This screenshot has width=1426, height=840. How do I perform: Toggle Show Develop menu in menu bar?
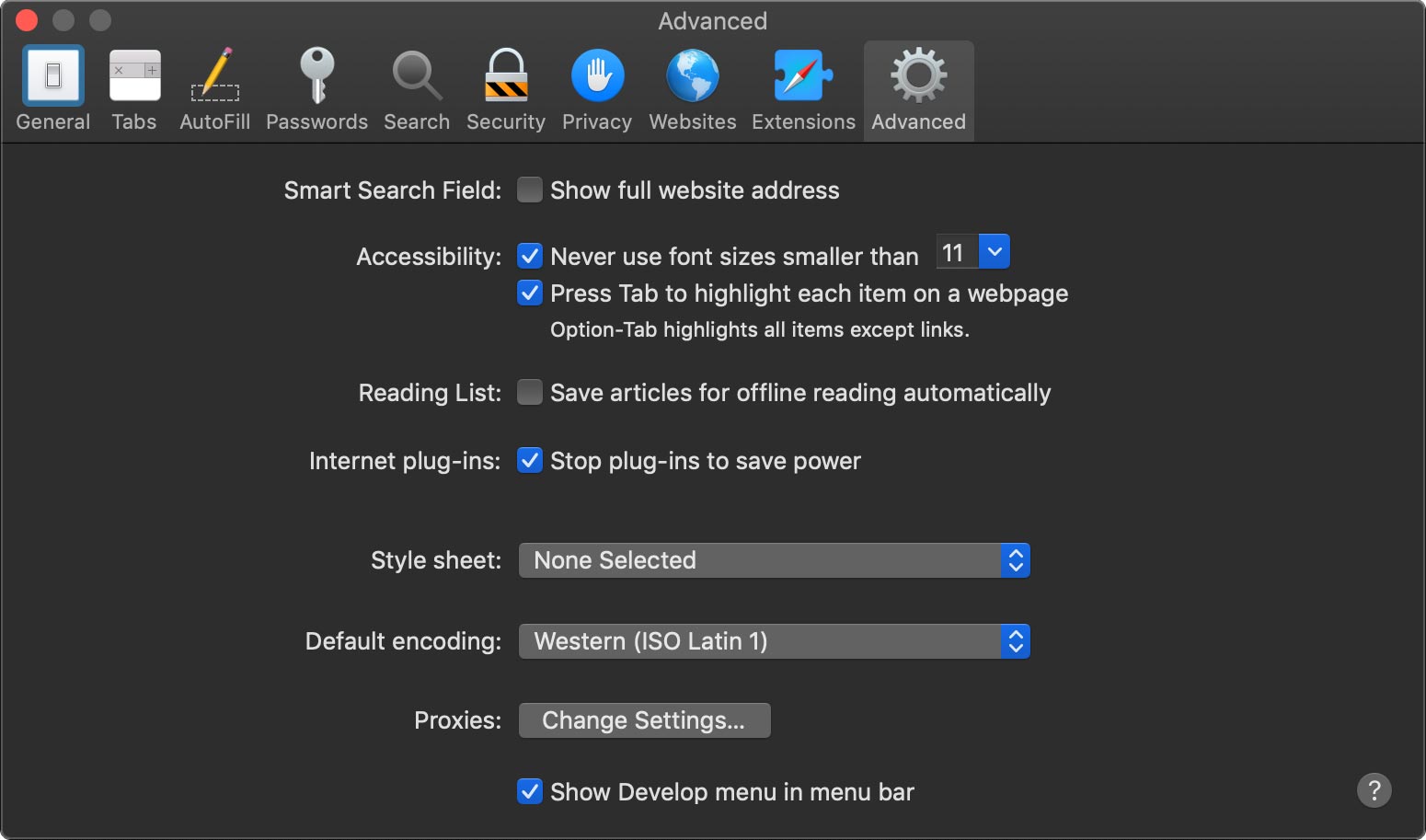[x=530, y=791]
